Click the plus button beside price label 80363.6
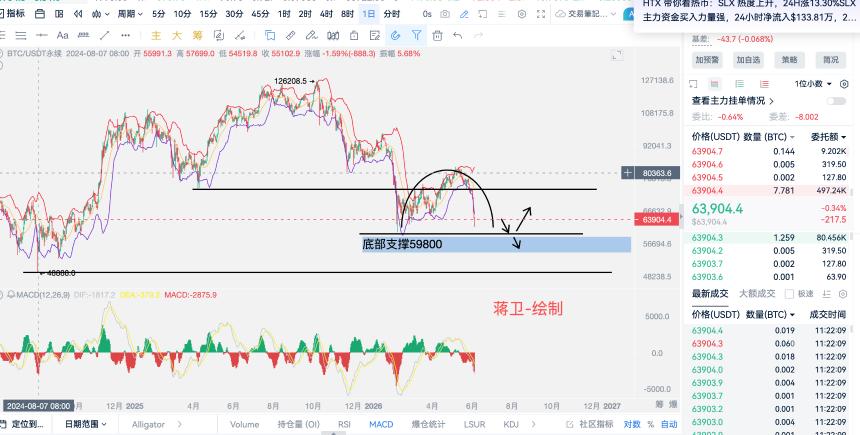 tap(627, 173)
